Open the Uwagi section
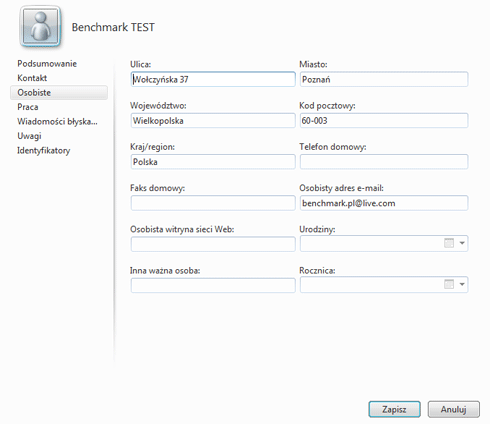Viewport: 490px width, 424px height. point(29,136)
